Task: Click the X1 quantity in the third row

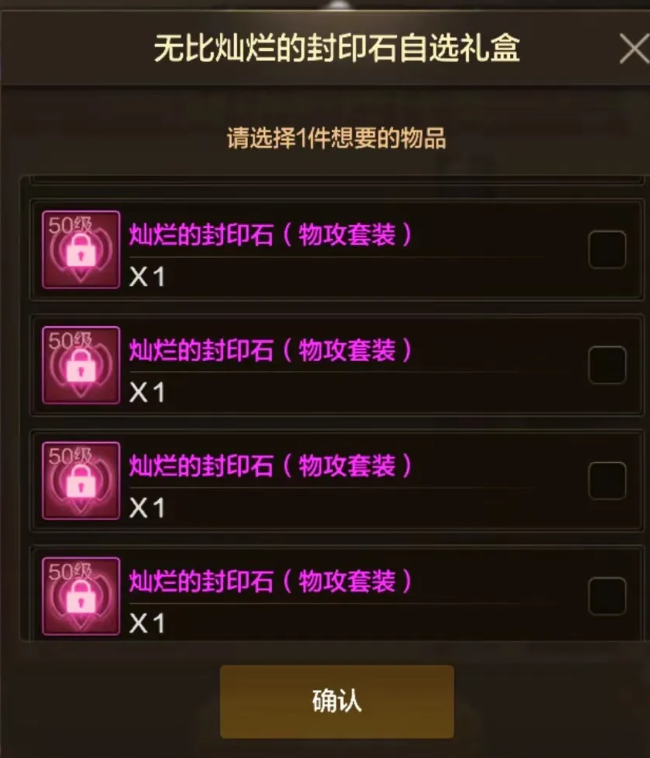Action: (x=147, y=508)
